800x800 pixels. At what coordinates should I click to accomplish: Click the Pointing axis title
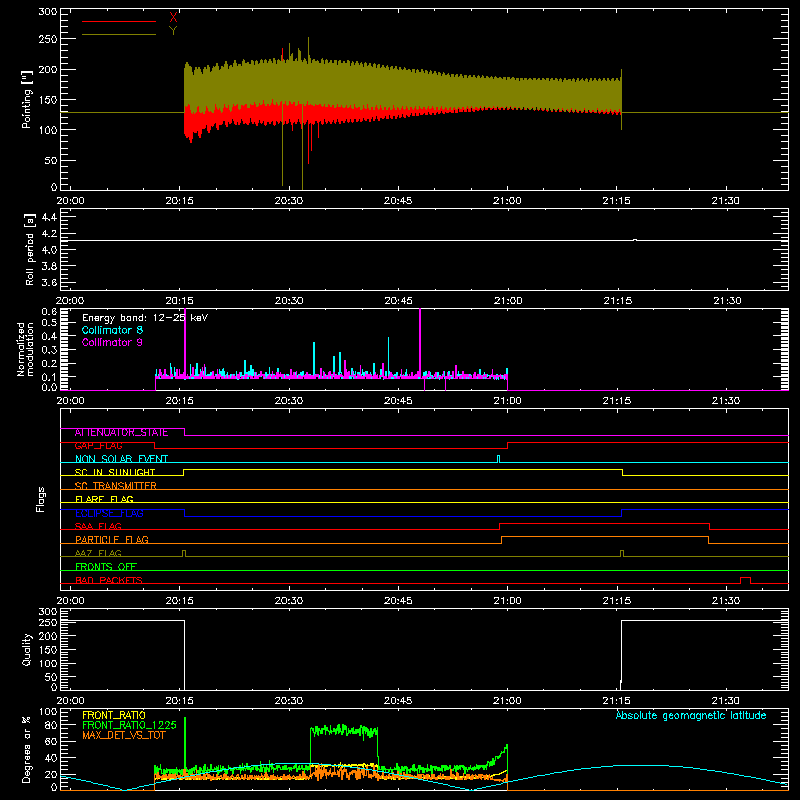click(27, 99)
